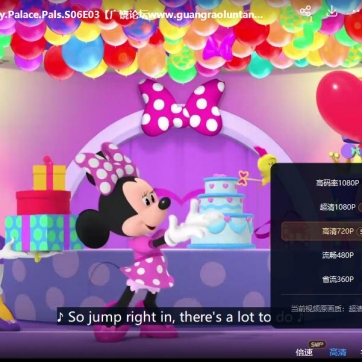Switch to 省流360P quality
The image size is (362, 362).
pos(338,279)
